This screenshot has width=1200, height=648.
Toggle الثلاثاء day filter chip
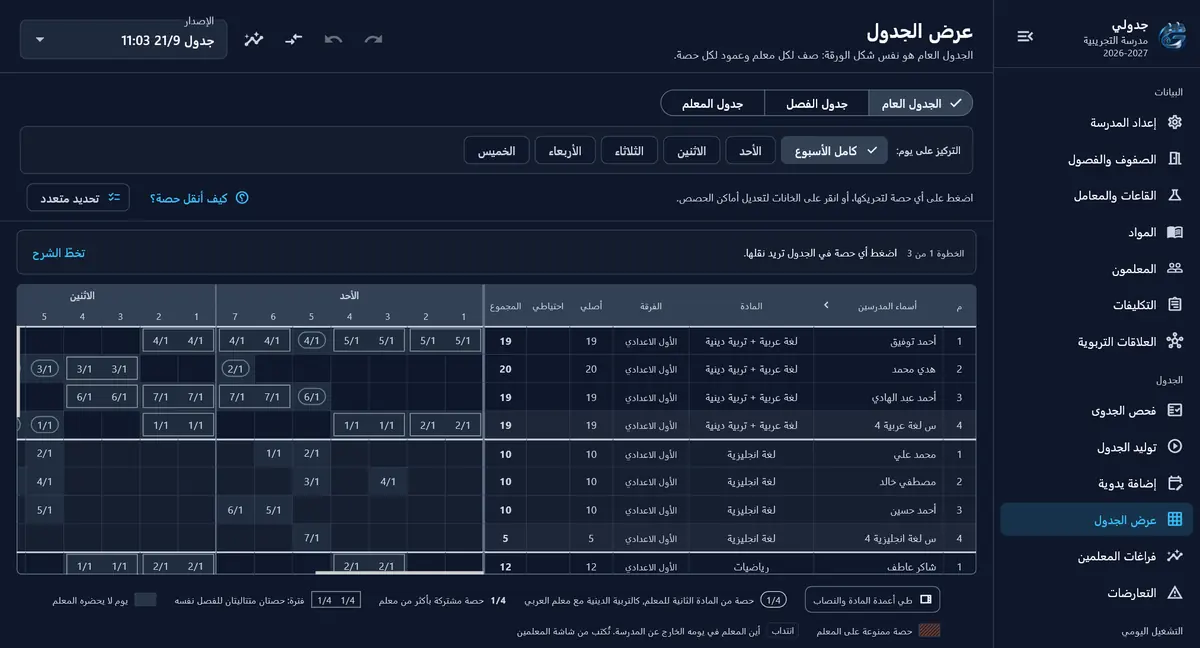tap(630, 151)
